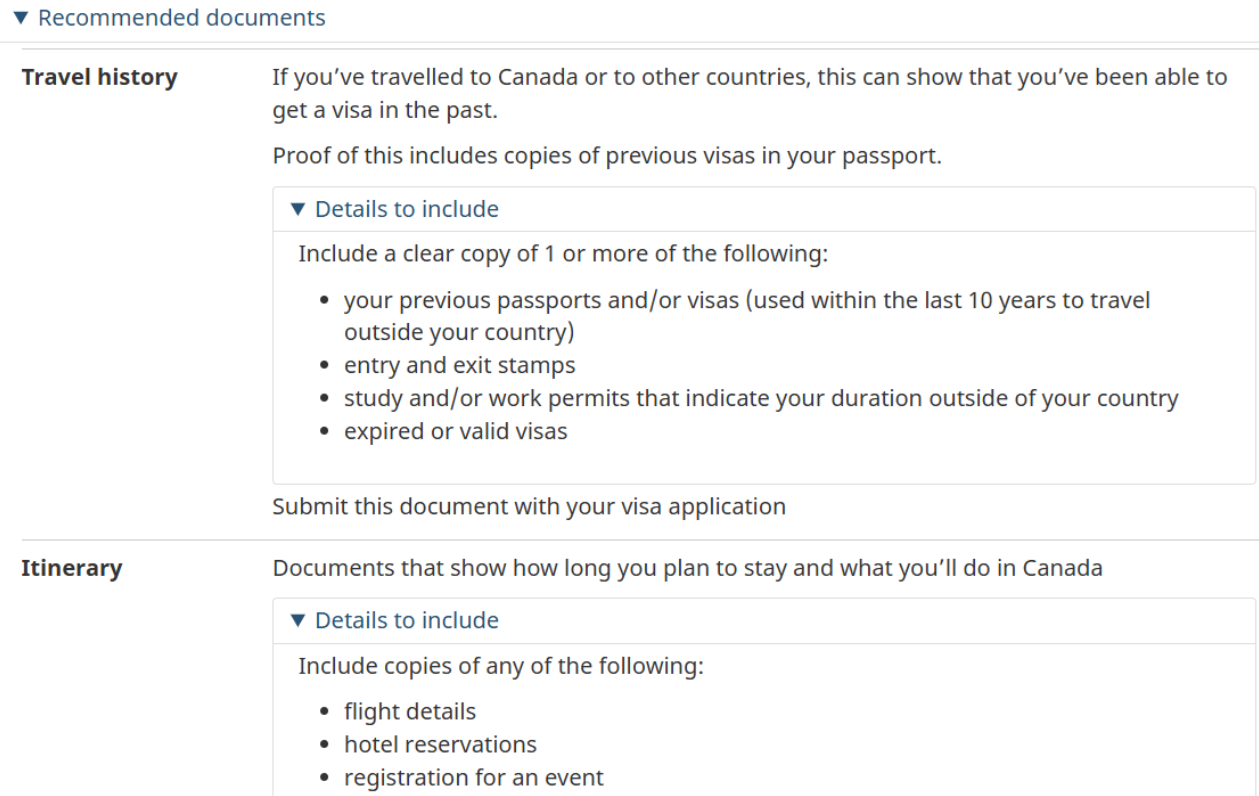This screenshot has height=796, width=1259.
Task: Click 'Include copies of any of the following' text
Action: coord(500,665)
